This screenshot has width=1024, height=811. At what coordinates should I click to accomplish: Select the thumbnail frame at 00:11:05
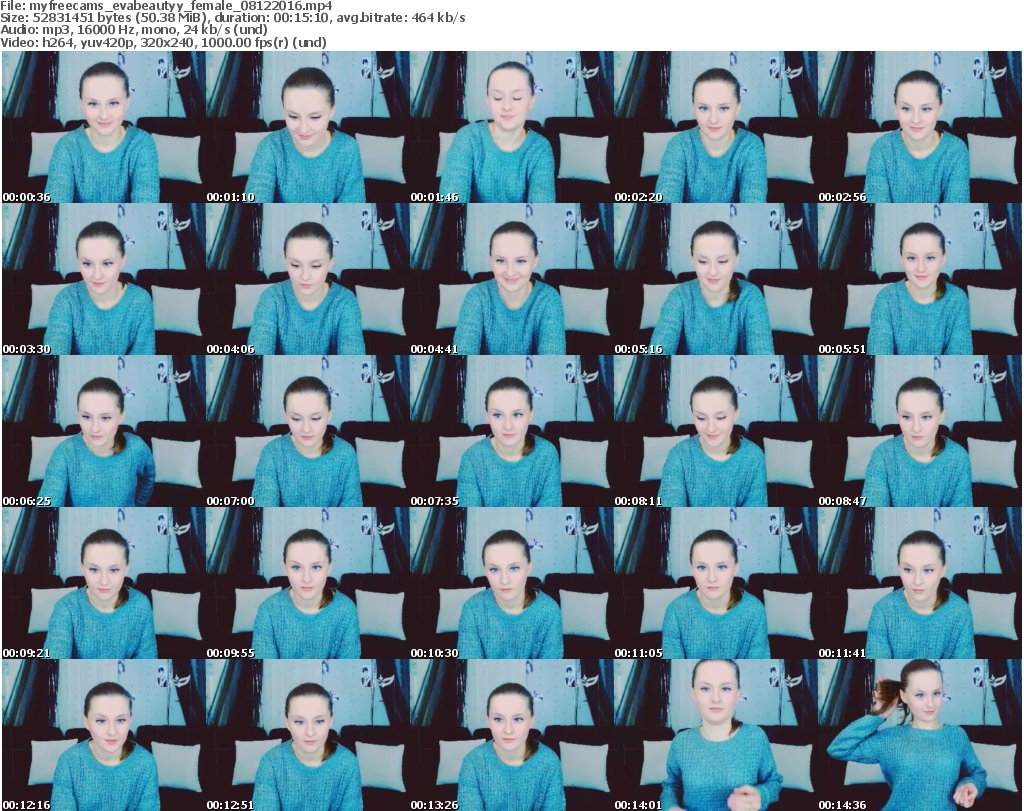tap(716, 583)
